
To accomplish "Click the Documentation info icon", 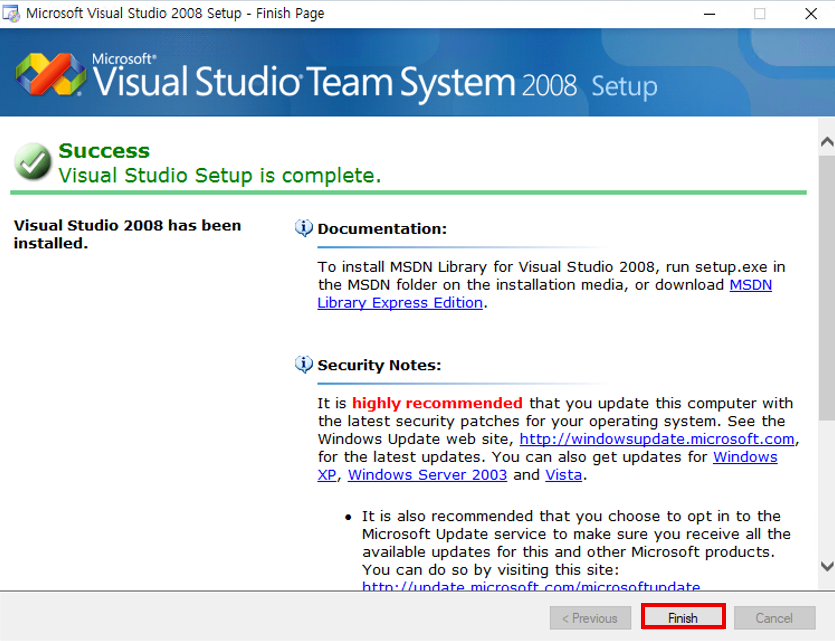I will click(x=304, y=228).
